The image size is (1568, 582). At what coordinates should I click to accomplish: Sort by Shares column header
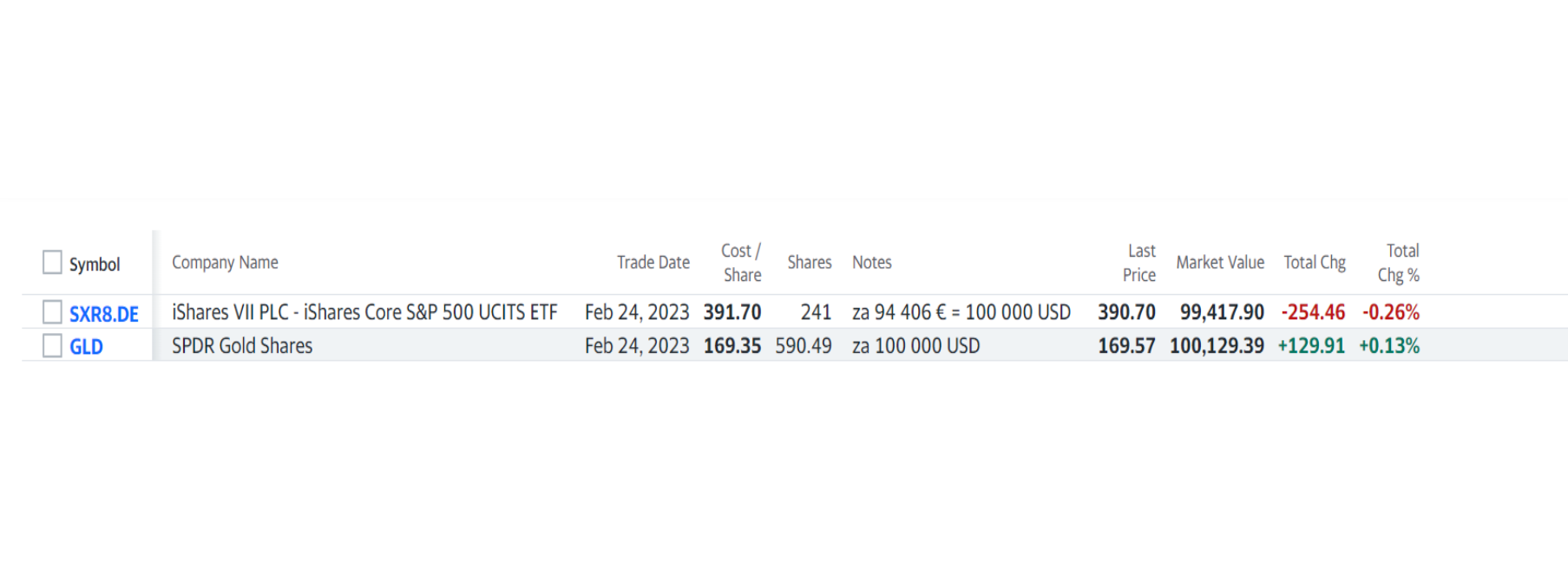[810, 262]
